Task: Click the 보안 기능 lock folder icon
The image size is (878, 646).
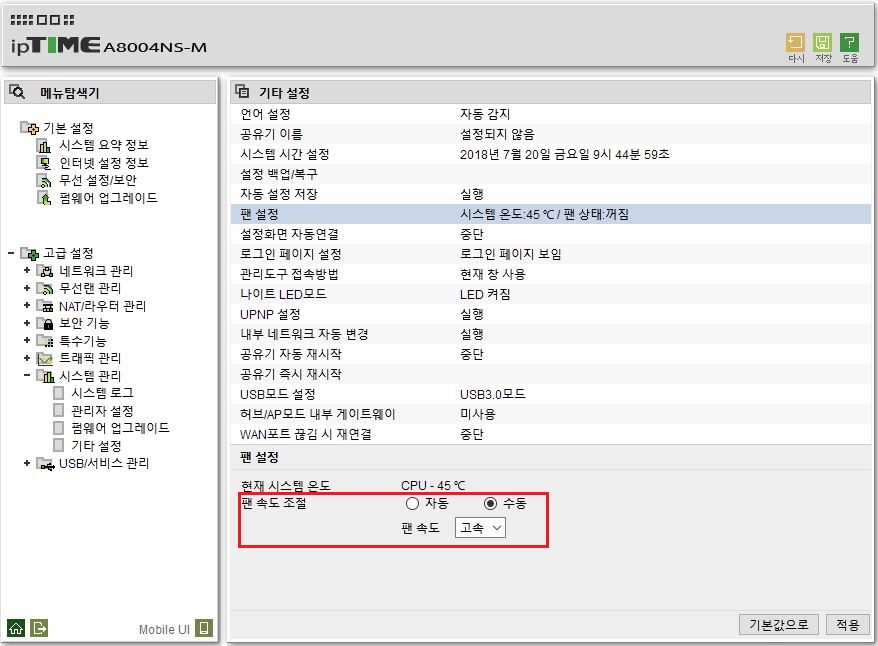Action: coord(45,323)
